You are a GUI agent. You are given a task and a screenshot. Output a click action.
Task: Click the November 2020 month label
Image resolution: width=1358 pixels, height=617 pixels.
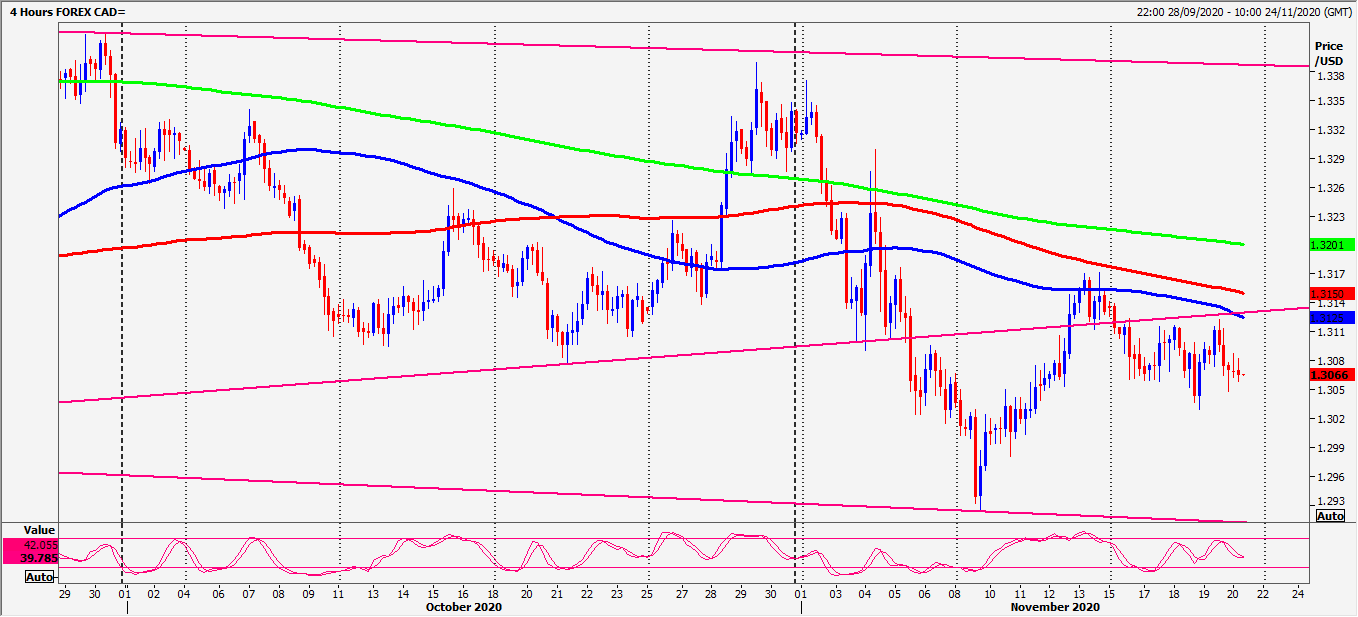click(x=1055, y=607)
